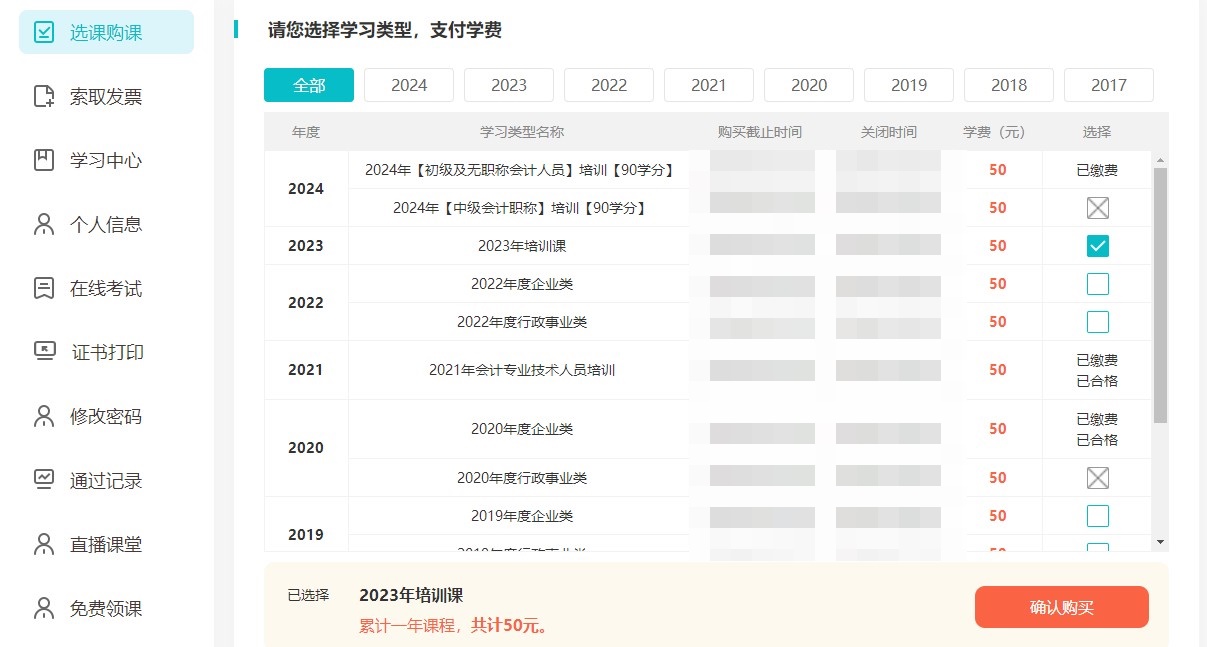The height and width of the screenshot is (647, 1207).
Task: Click the course table vertical scrollbar thumb
Action: pyautogui.click(x=1160, y=295)
